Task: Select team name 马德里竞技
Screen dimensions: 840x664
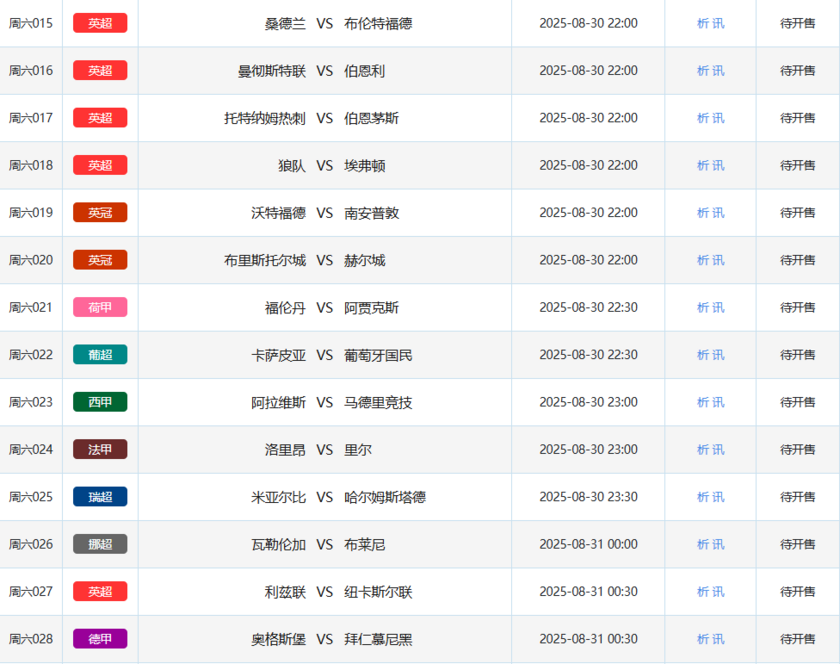Action: [x=378, y=402]
